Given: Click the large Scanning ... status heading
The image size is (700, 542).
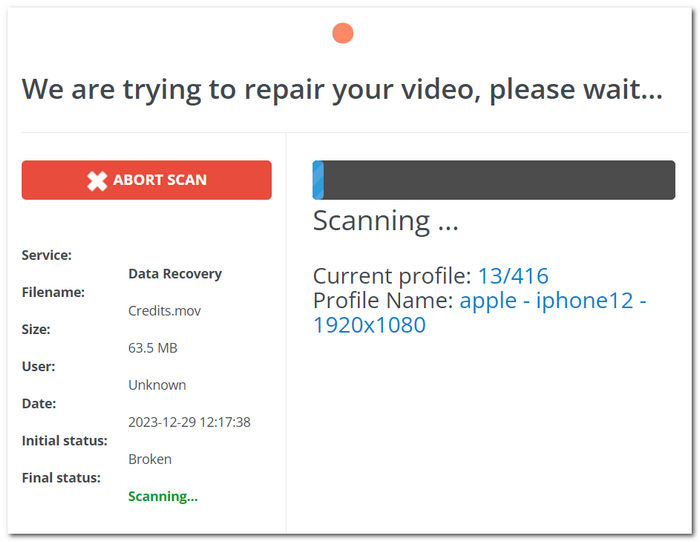Looking at the screenshot, I should coord(386,221).
